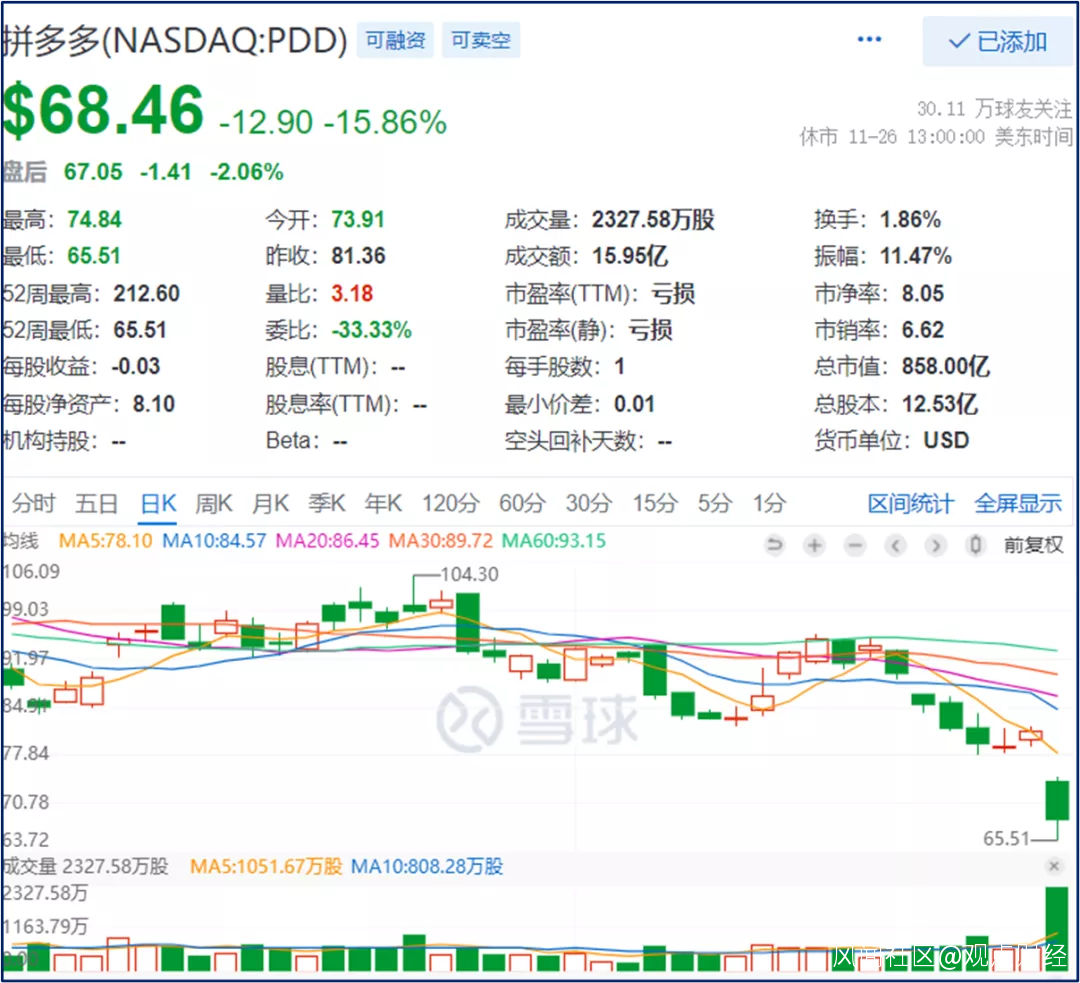Image resolution: width=1080 pixels, height=983 pixels.
Task: Click the 已添加 added-to-watchlist button
Action: [x=998, y=41]
